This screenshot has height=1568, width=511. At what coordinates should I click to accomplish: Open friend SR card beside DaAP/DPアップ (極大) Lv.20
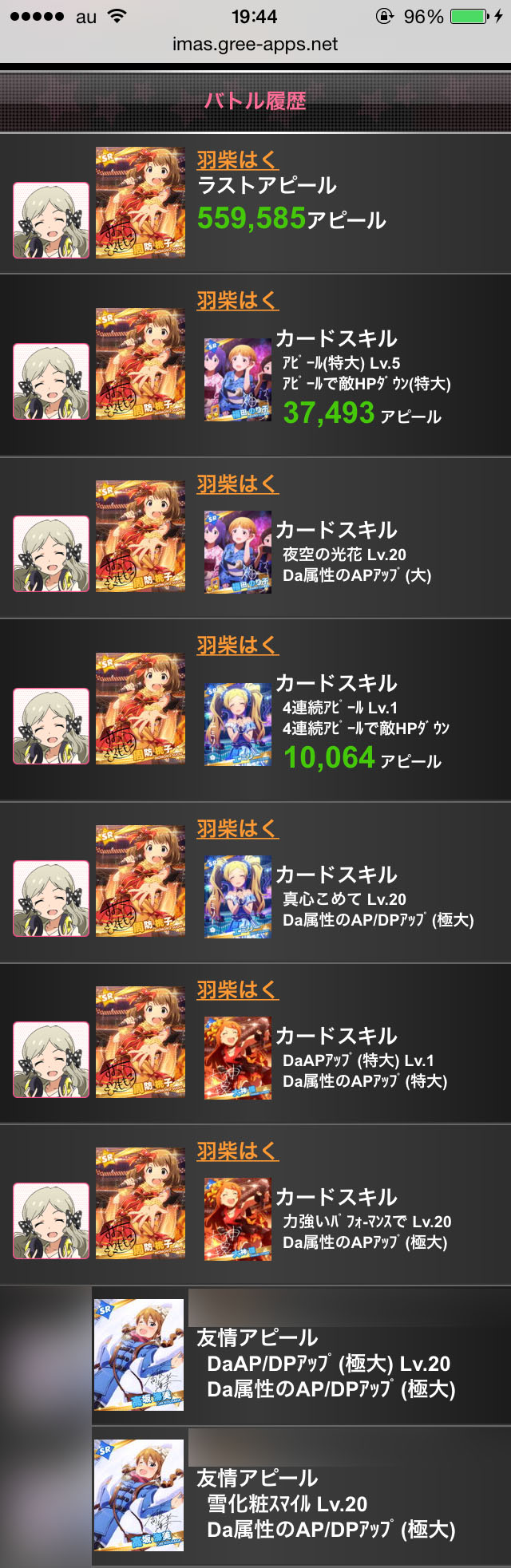pyautogui.click(x=139, y=1355)
